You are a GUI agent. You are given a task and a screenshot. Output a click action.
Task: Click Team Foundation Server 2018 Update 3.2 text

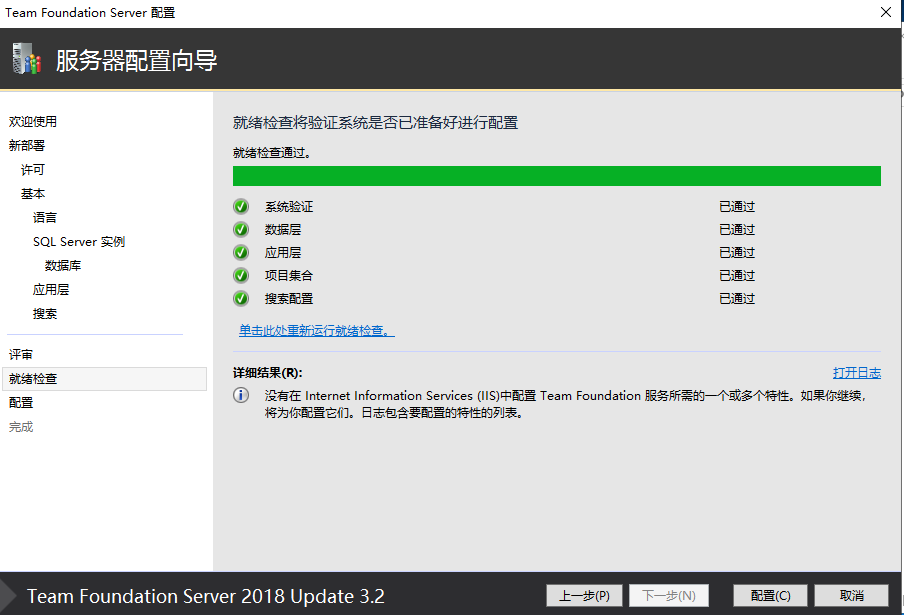[x=206, y=596]
